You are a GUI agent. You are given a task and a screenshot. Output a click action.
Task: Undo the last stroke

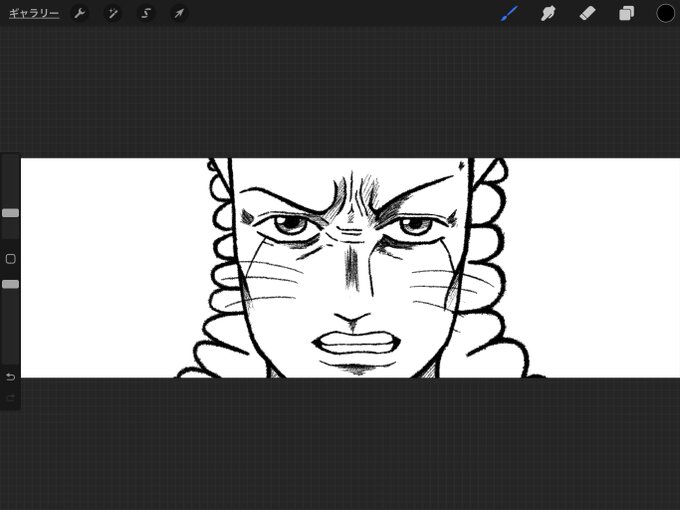(10, 377)
